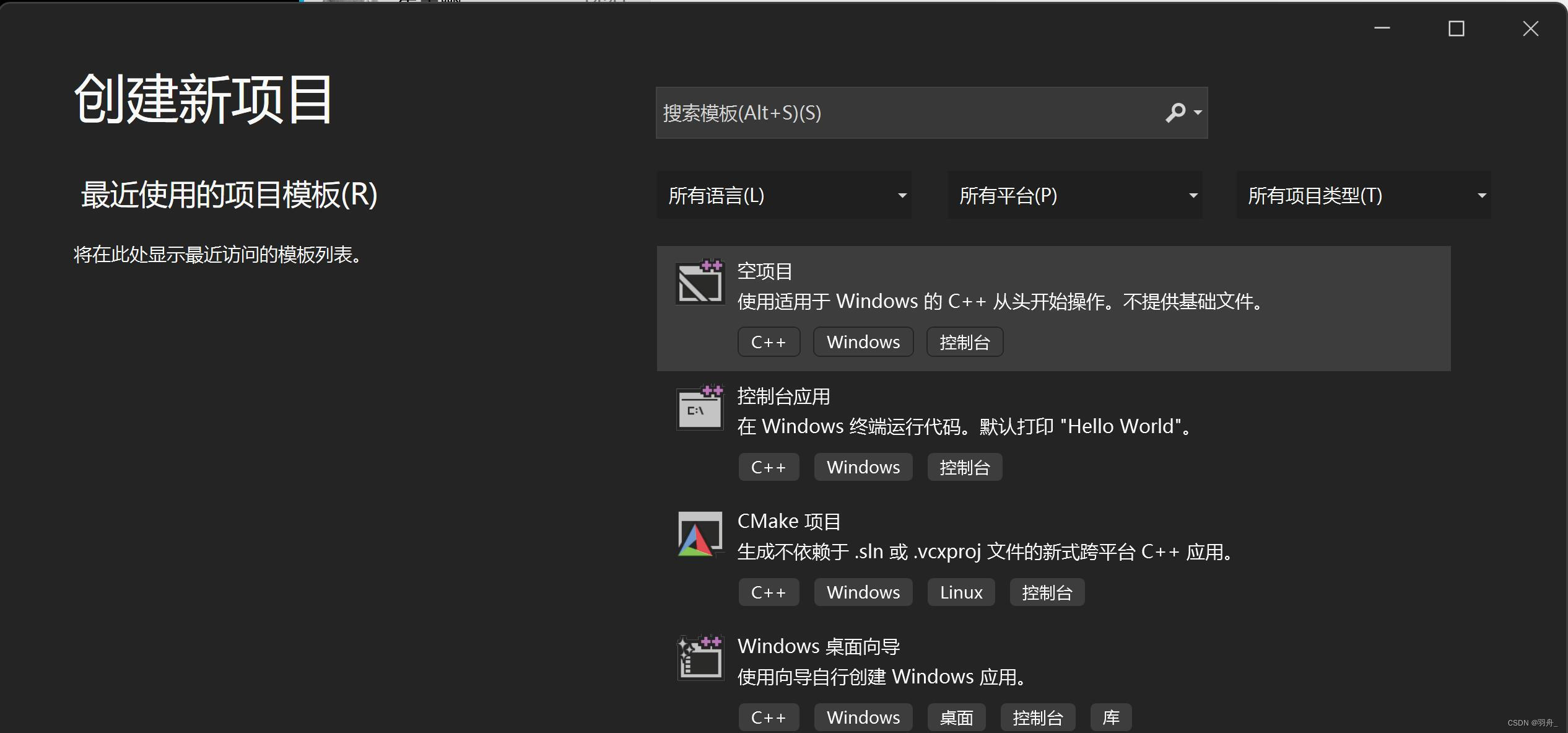
Task: Click the Windows tag under 控制台应用
Action: (x=863, y=467)
